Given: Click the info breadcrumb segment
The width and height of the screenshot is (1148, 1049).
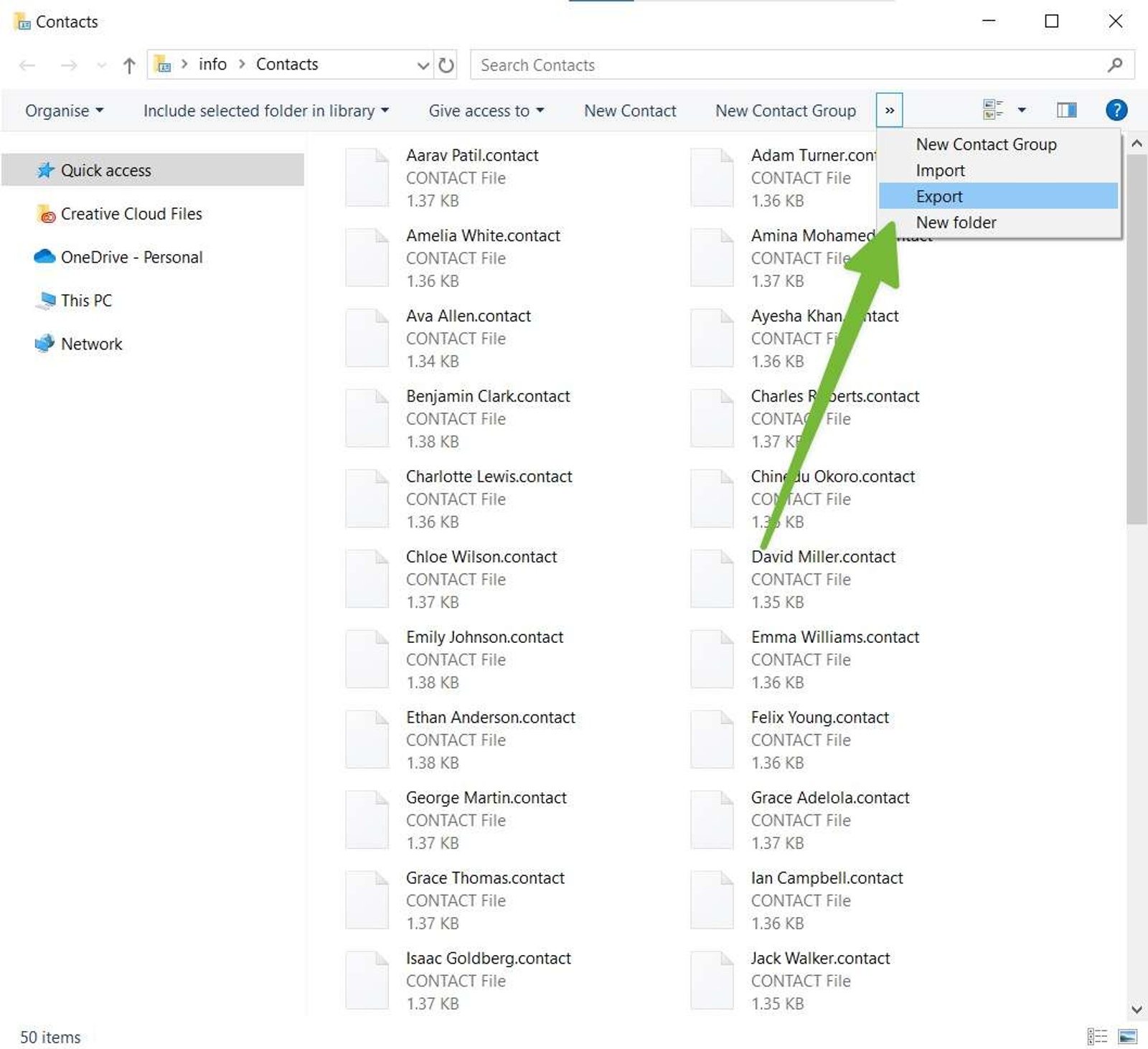Looking at the screenshot, I should tap(212, 65).
